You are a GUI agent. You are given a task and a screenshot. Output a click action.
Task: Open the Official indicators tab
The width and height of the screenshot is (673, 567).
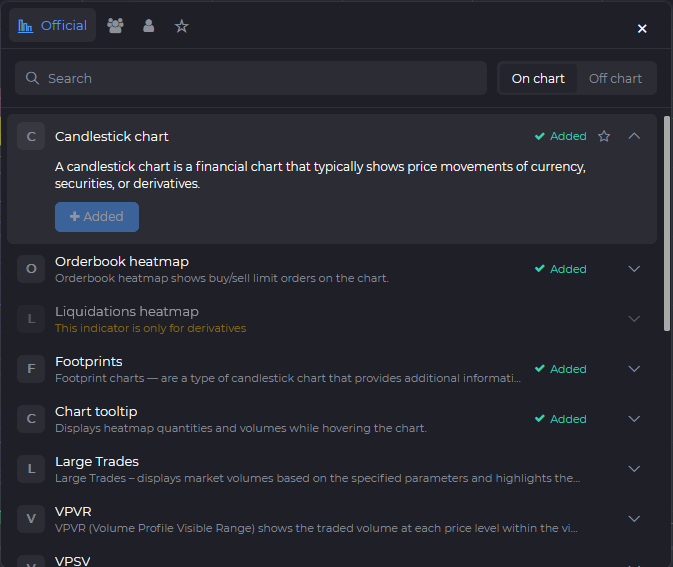[52, 26]
